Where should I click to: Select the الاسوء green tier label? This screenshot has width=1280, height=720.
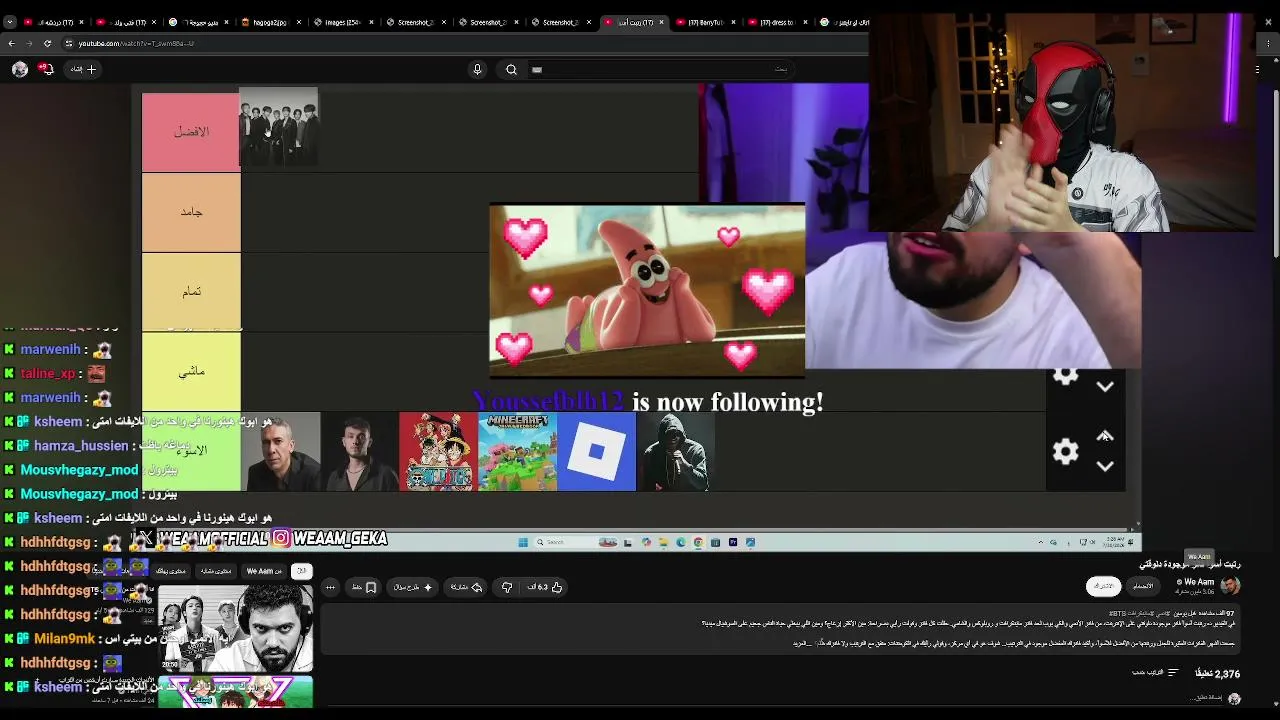(191, 451)
